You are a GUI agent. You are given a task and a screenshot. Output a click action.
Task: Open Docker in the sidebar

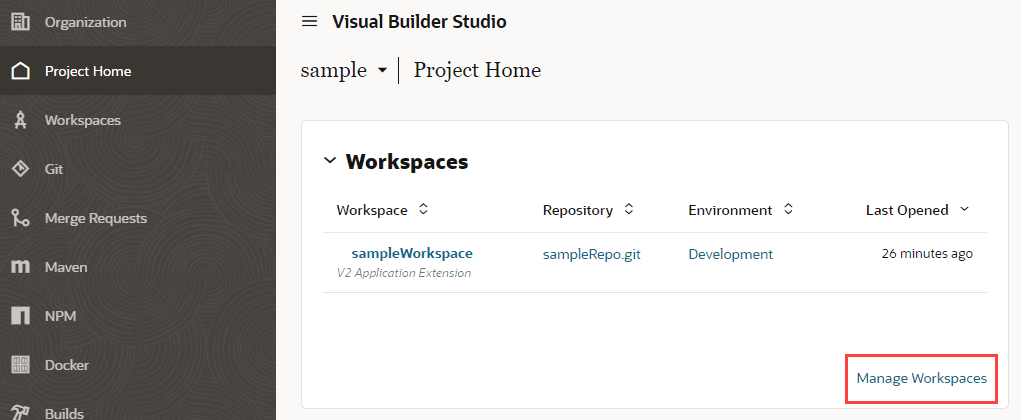click(x=137, y=365)
